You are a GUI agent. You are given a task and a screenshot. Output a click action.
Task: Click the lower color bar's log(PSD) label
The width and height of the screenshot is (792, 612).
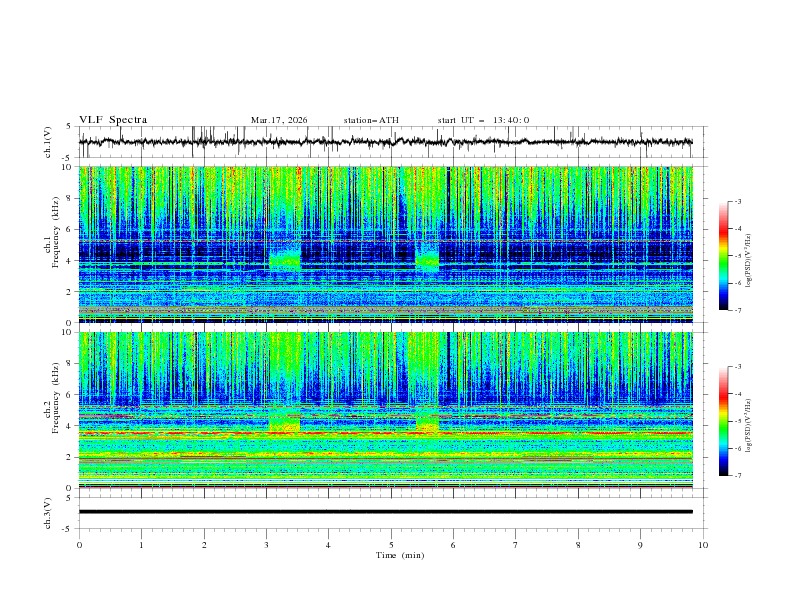[x=748, y=425]
